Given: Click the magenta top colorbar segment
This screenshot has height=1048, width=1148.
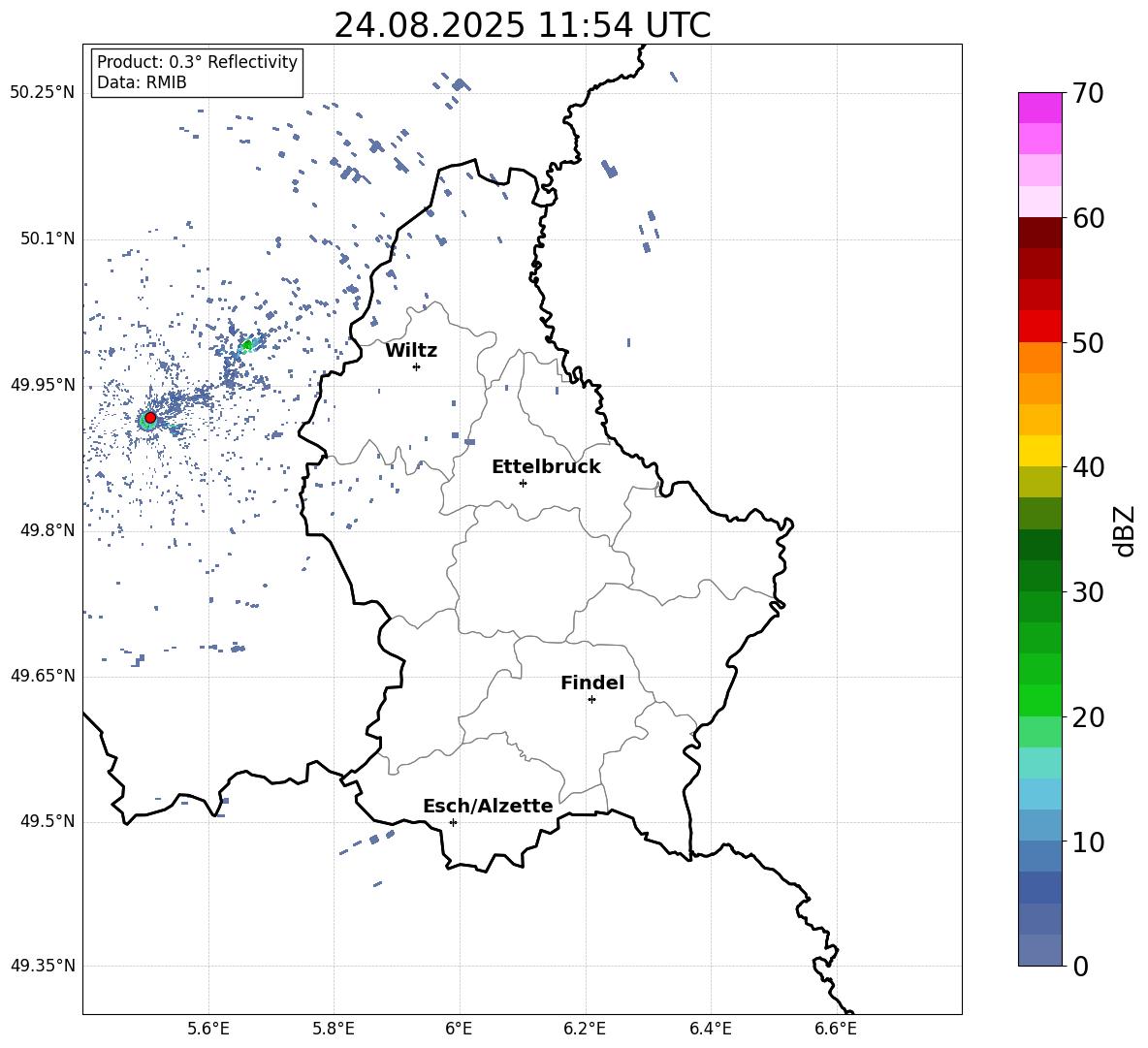Looking at the screenshot, I should pyautogui.click(x=1040, y=109).
